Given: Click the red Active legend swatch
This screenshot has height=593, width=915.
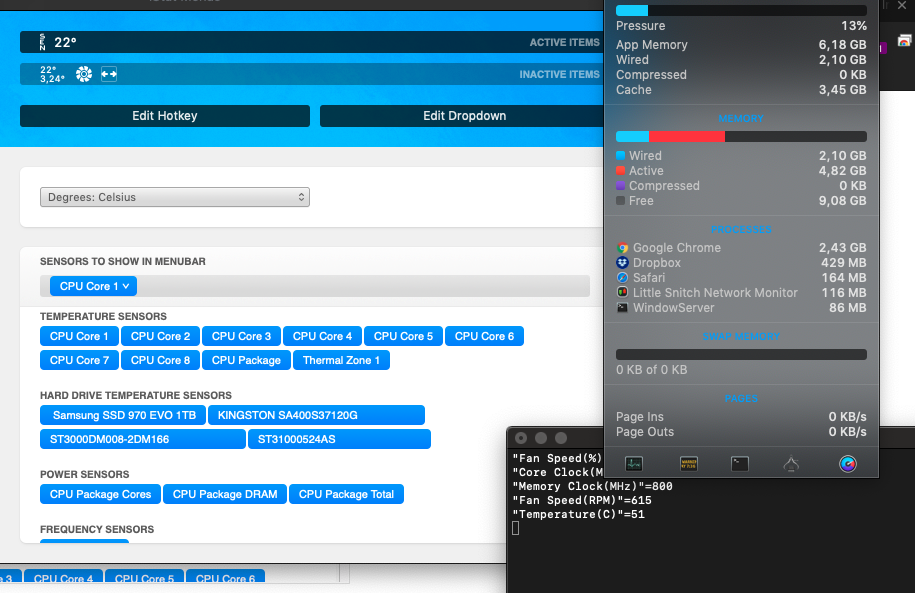Looking at the screenshot, I should pos(621,171).
